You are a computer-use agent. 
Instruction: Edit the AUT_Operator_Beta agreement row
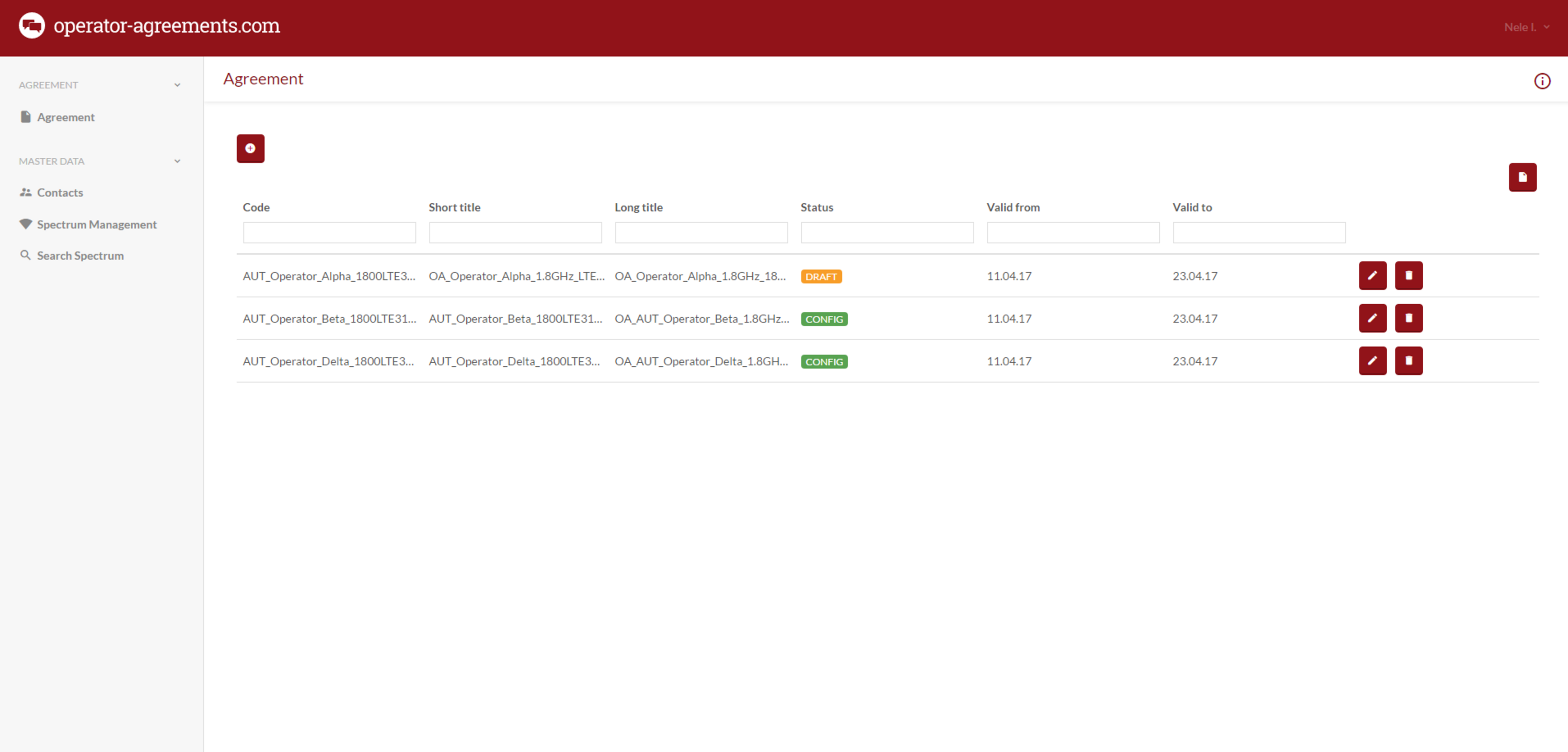coord(1372,318)
